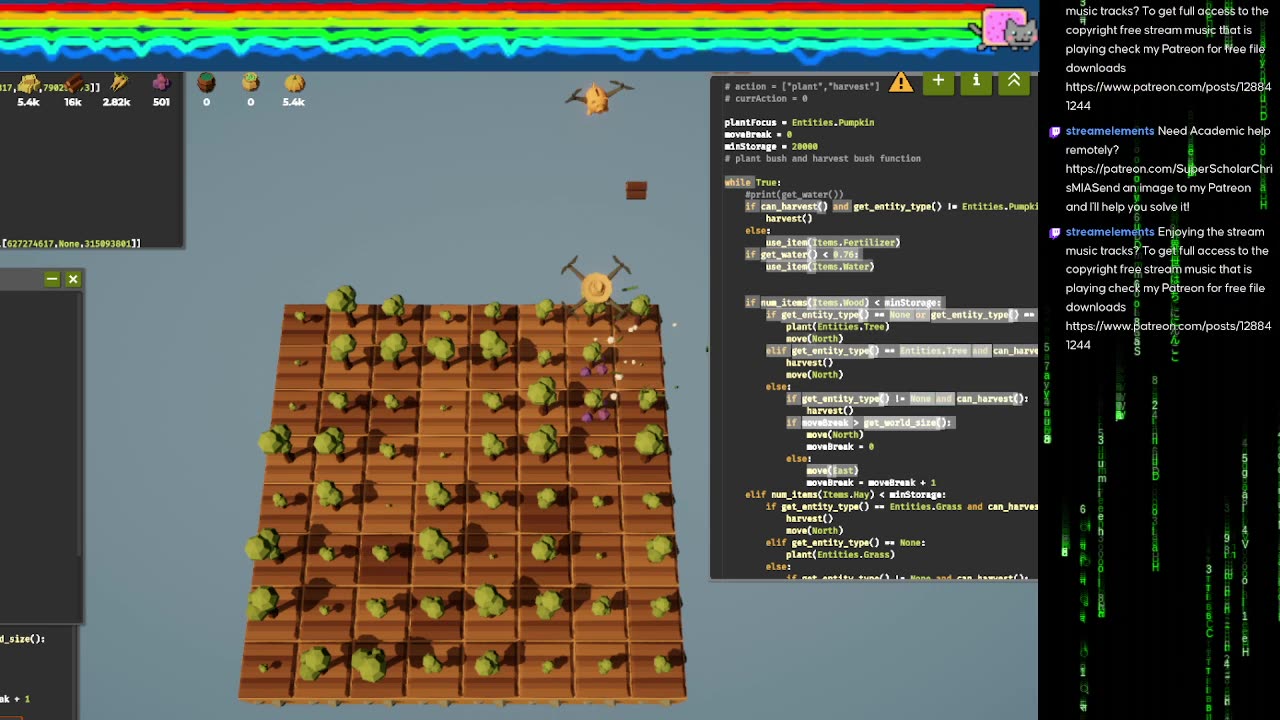Click 'use_item(Items.Fertilizer)' code line
1280x720 pixels.
833,242
